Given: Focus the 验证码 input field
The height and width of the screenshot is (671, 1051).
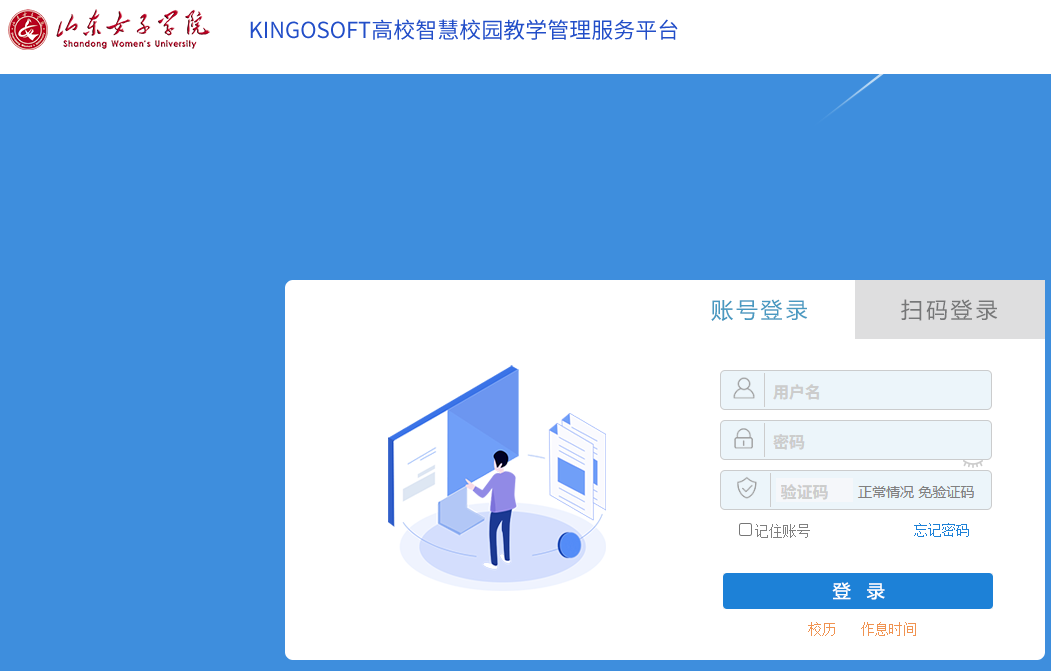Looking at the screenshot, I should tap(812, 491).
